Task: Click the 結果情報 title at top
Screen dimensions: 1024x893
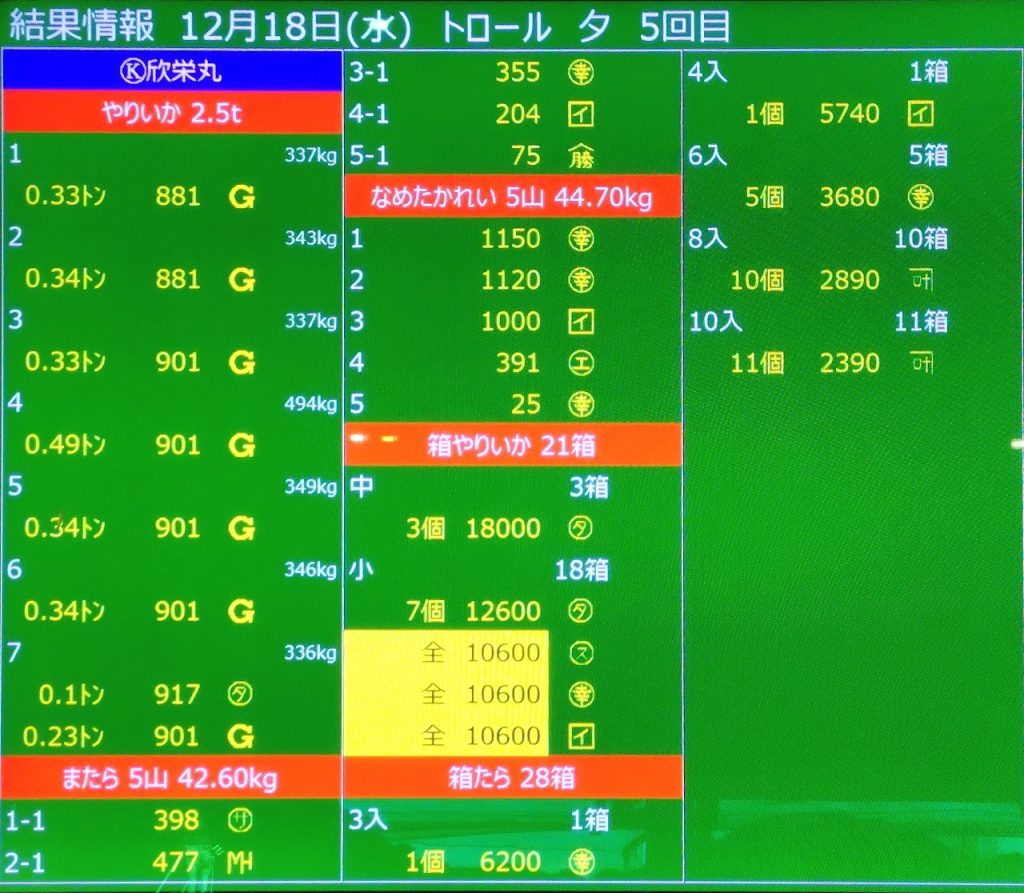Action: 82,25
